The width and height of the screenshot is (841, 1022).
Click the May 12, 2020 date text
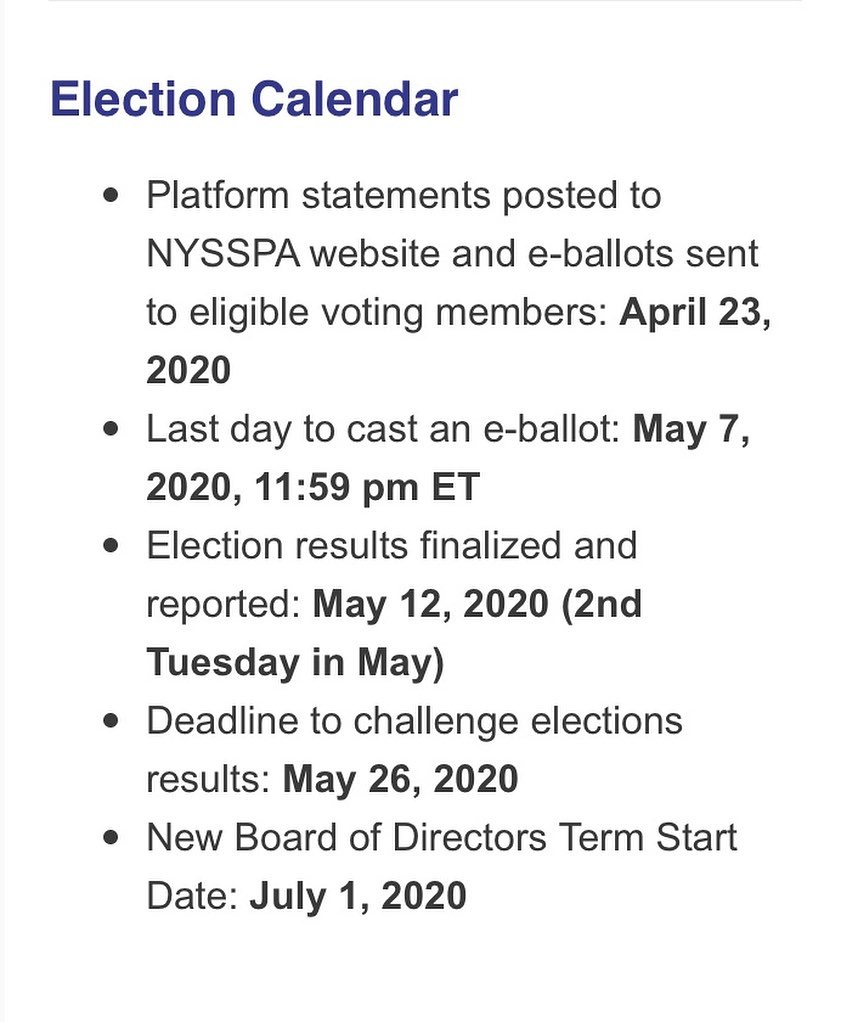431,604
